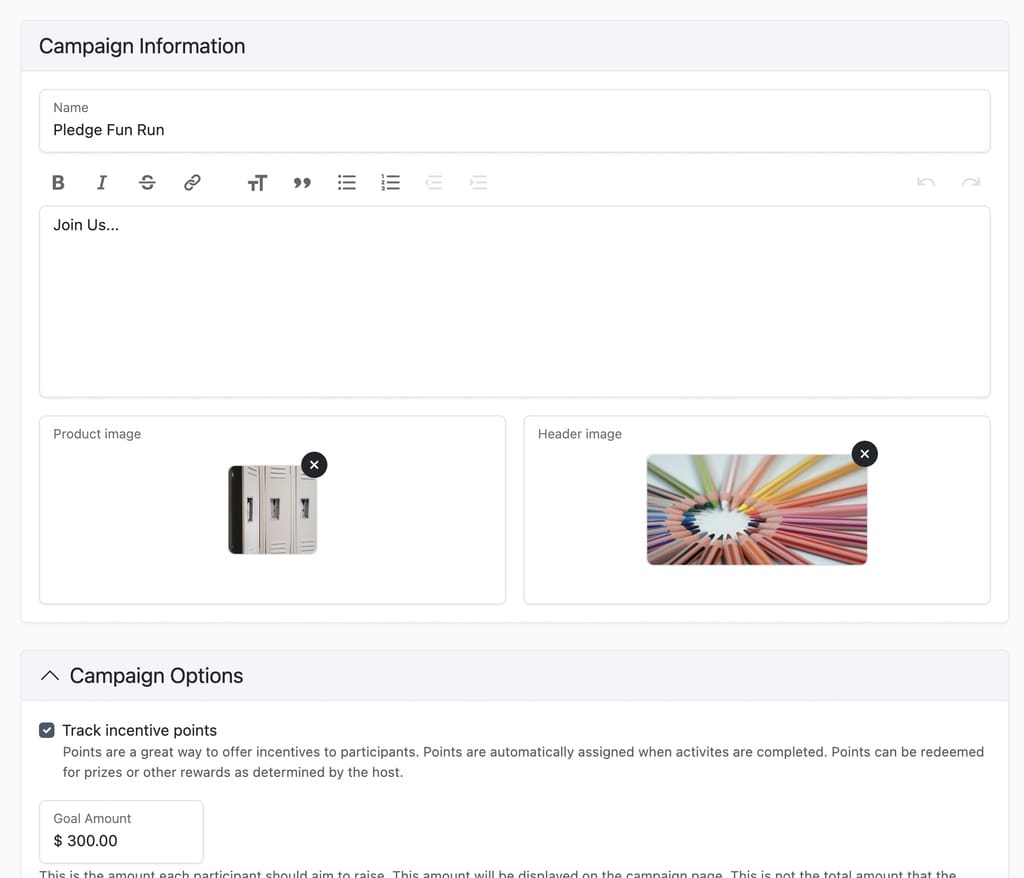Apply italic formatting
Viewport: 1024px width, 878px height.
click(102, 182)
